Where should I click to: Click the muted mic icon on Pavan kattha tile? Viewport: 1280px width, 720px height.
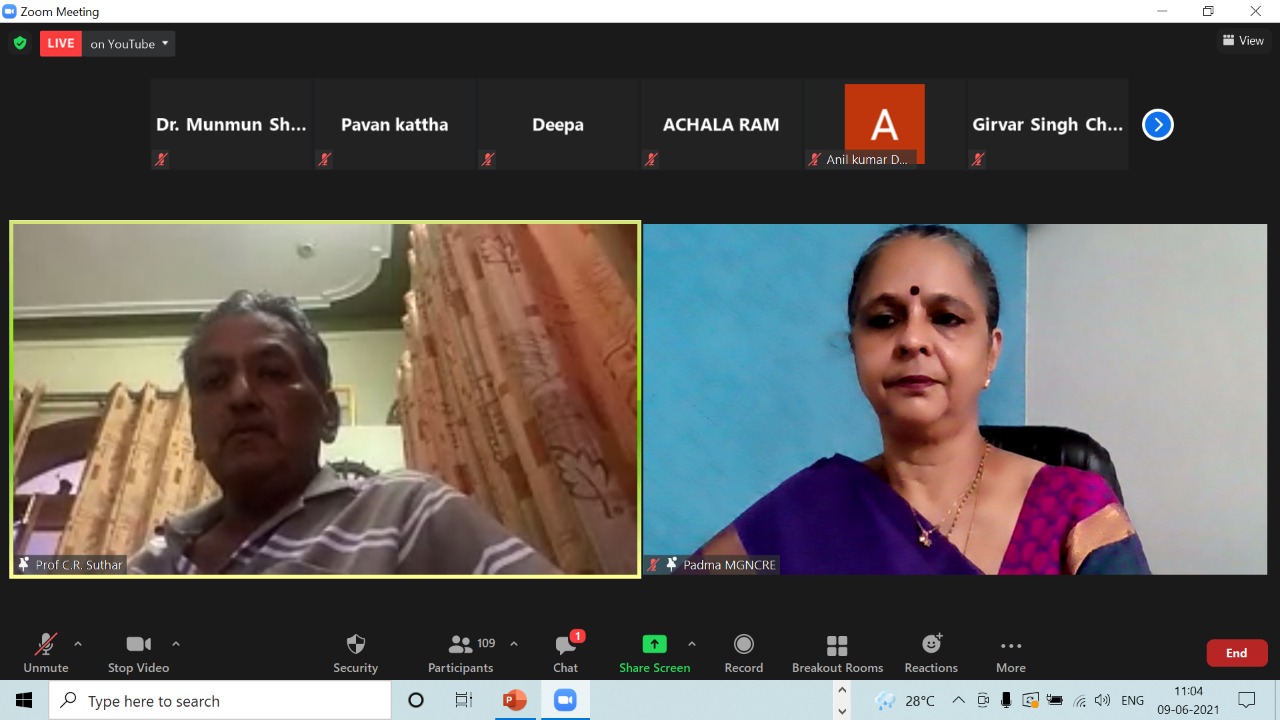click(324, 159)
